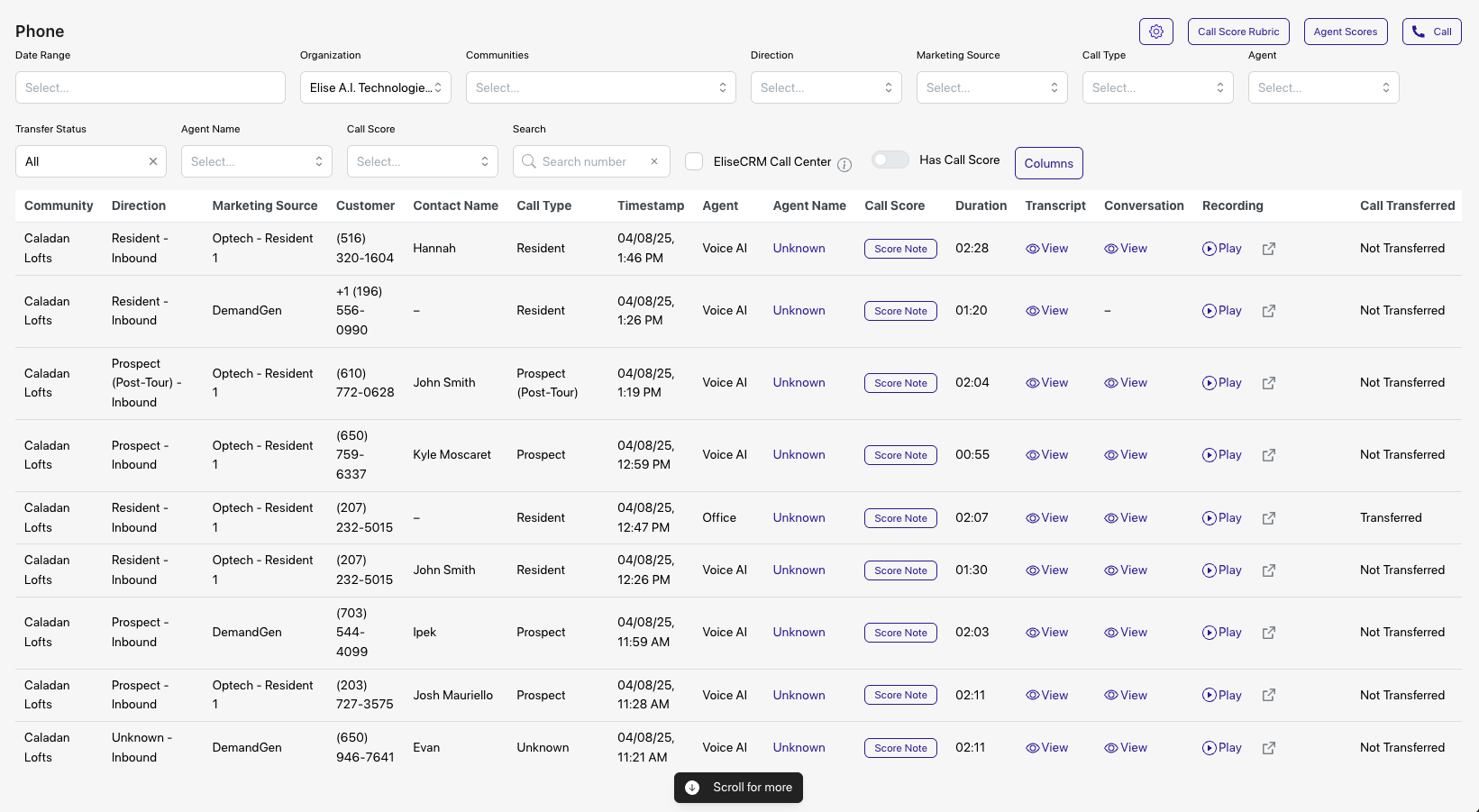Click the Scroll for more button

(x=738, y=788)
